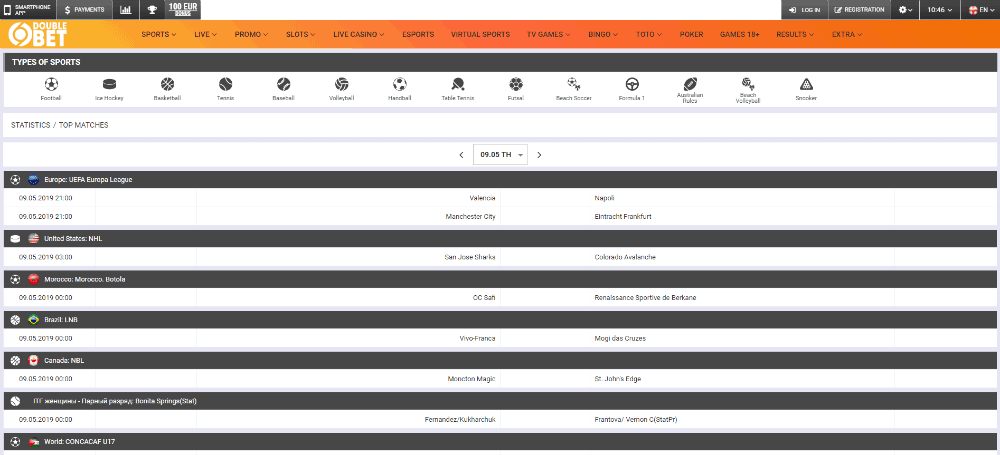1000x455 pixels.
Task: Expand the Slots menu
Action: (300, 34)
